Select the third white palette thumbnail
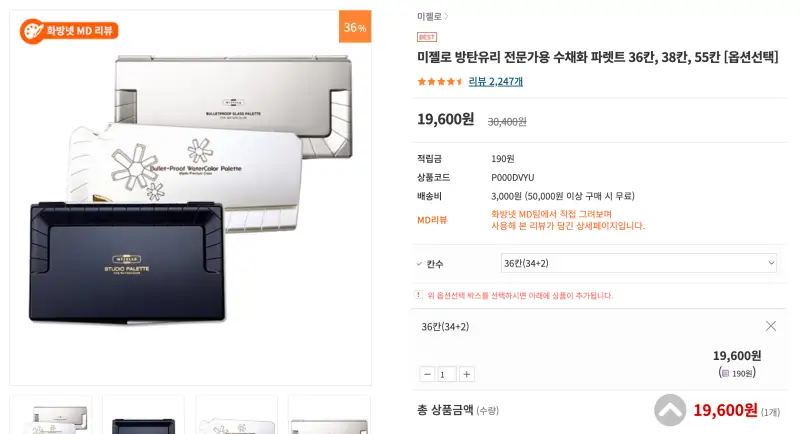Viewport: 800px width, 434px height. coord(237,415)
